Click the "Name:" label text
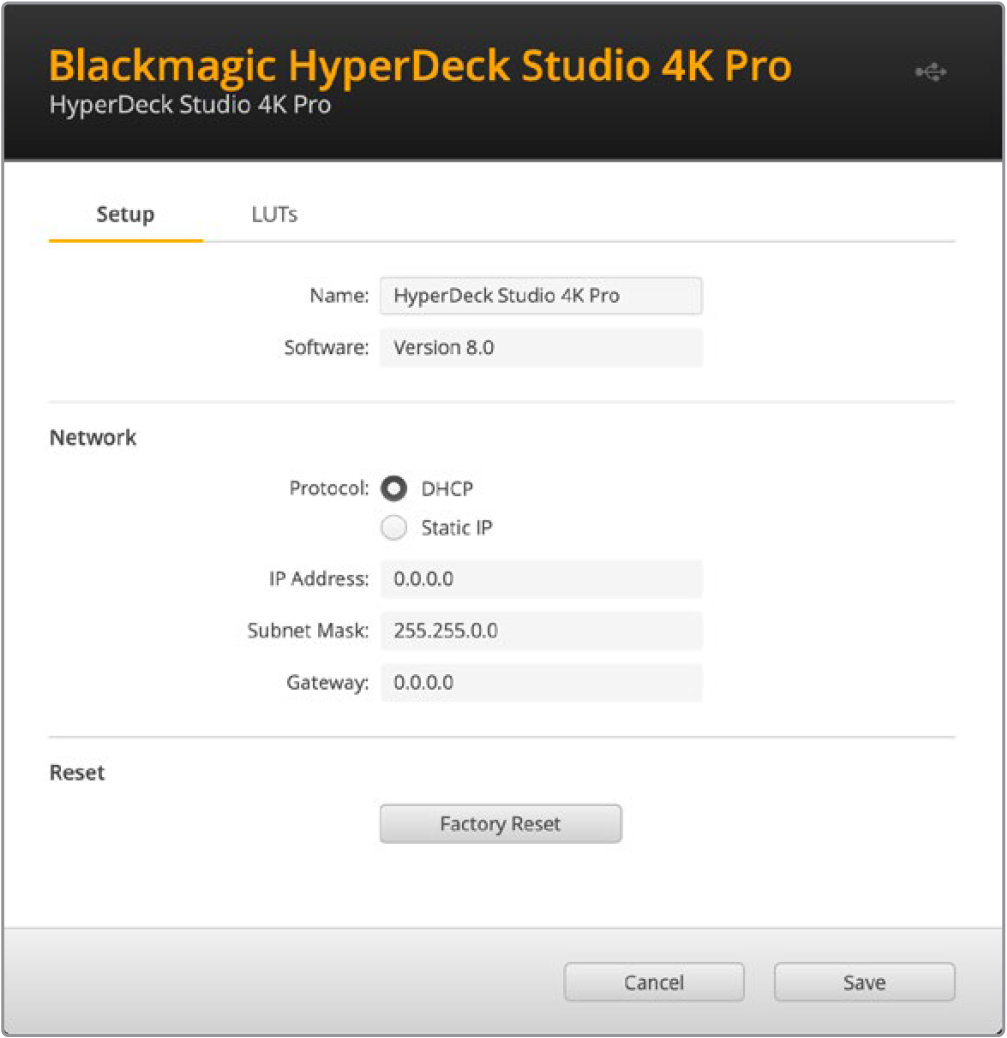Image resolution: width=1007 pixels, height=1038 pixels. tap(340, 296)
